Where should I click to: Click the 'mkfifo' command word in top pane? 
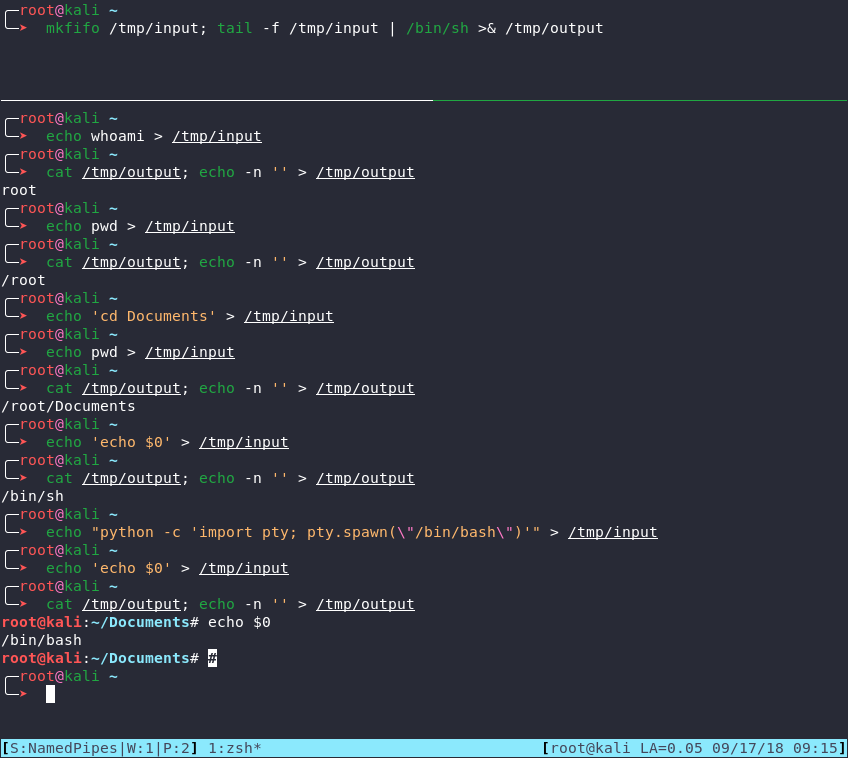click(x=73, y=28)
